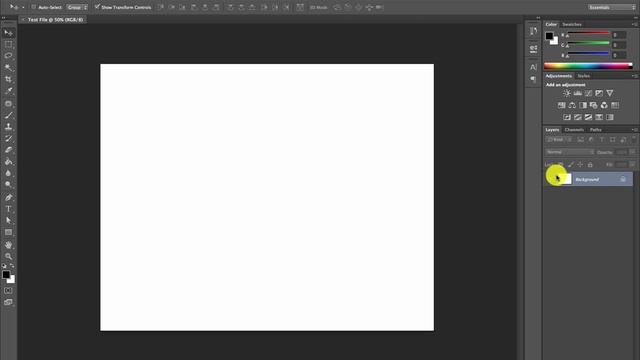Add a Brightness/Contrast adjustment
This screenshot has height=360, width=640.
567,93
